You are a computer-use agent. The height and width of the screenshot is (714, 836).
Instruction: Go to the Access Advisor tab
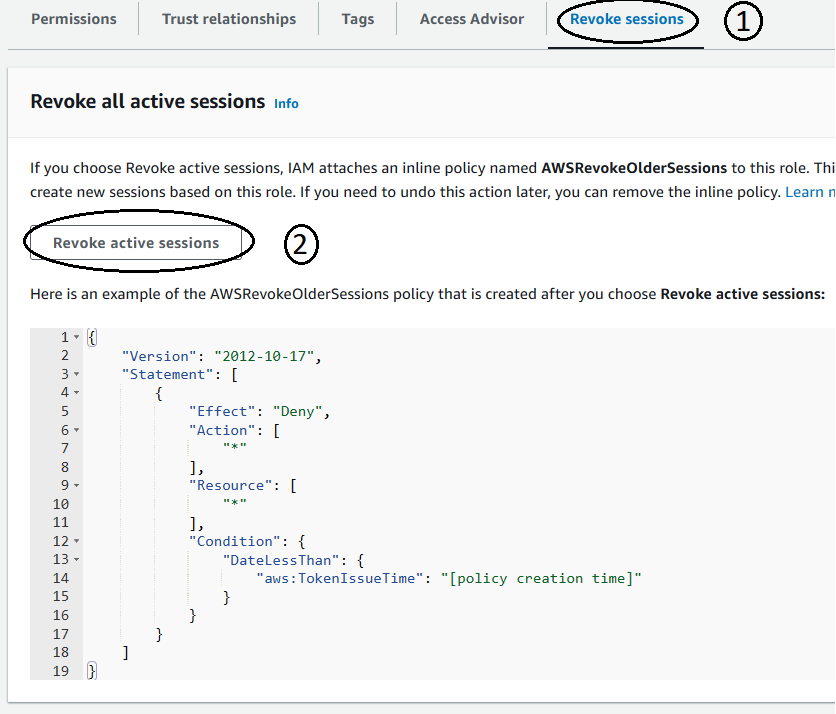(x=471, y=19)
